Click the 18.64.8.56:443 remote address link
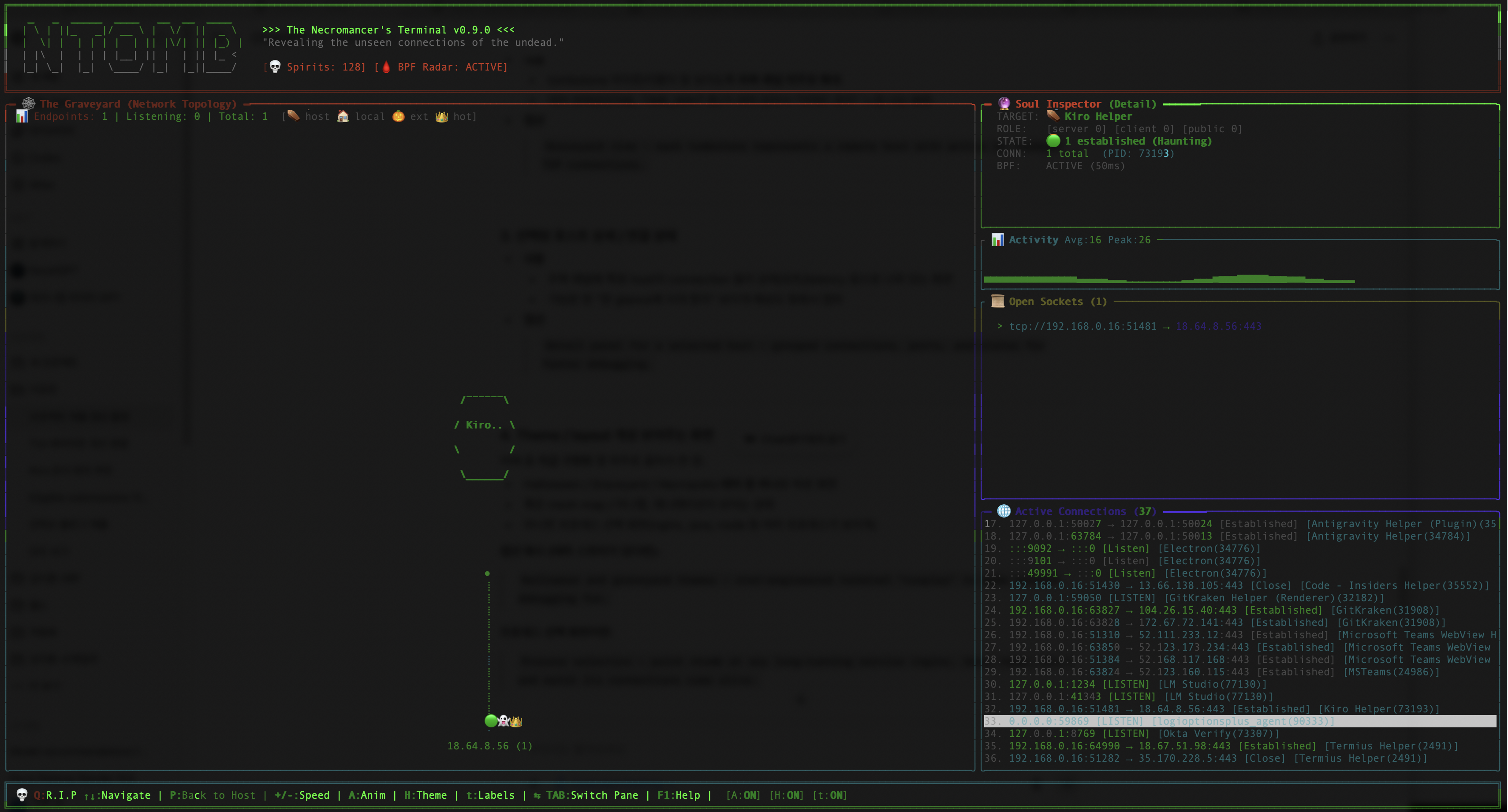Image resolution: width=1508 pixels, height=812 pixels. (x=1218, y=326)
